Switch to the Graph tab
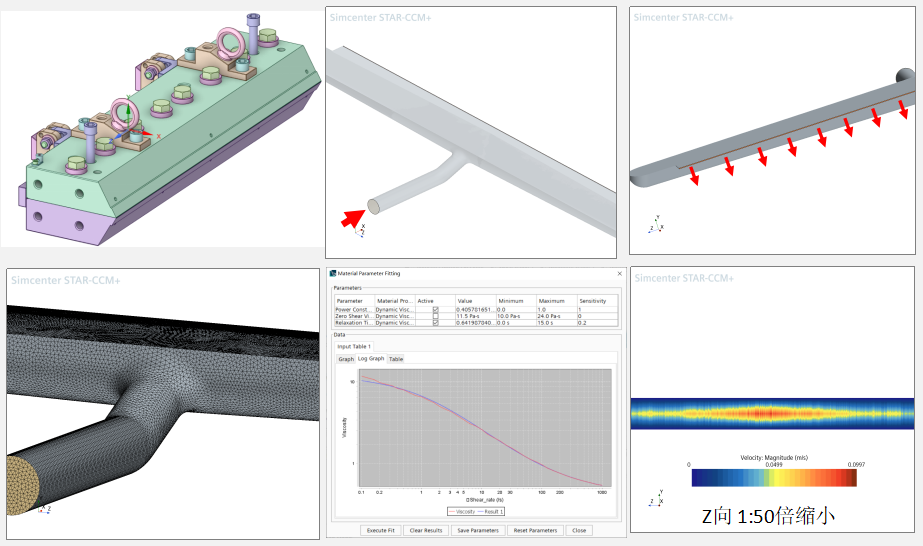The width and height of the screenshot is (923, 546). coord(345,358)
